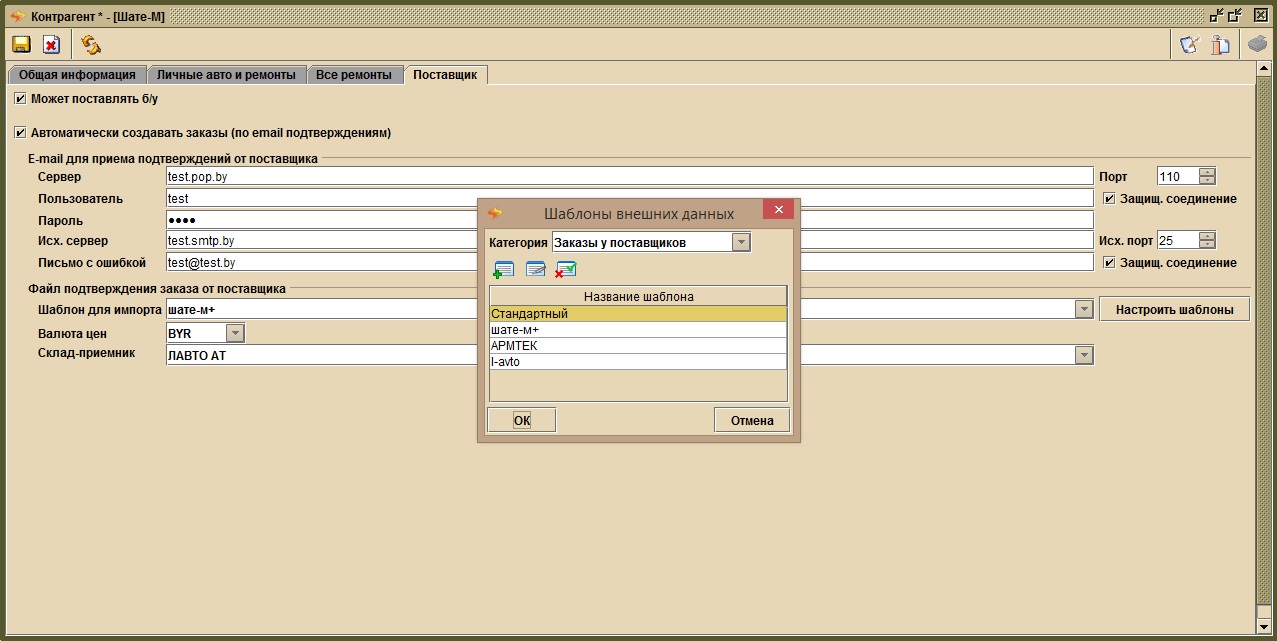Click the Письмо с ошибкой input field
This screenshot has height=641, width=1277.
(630, 262)
